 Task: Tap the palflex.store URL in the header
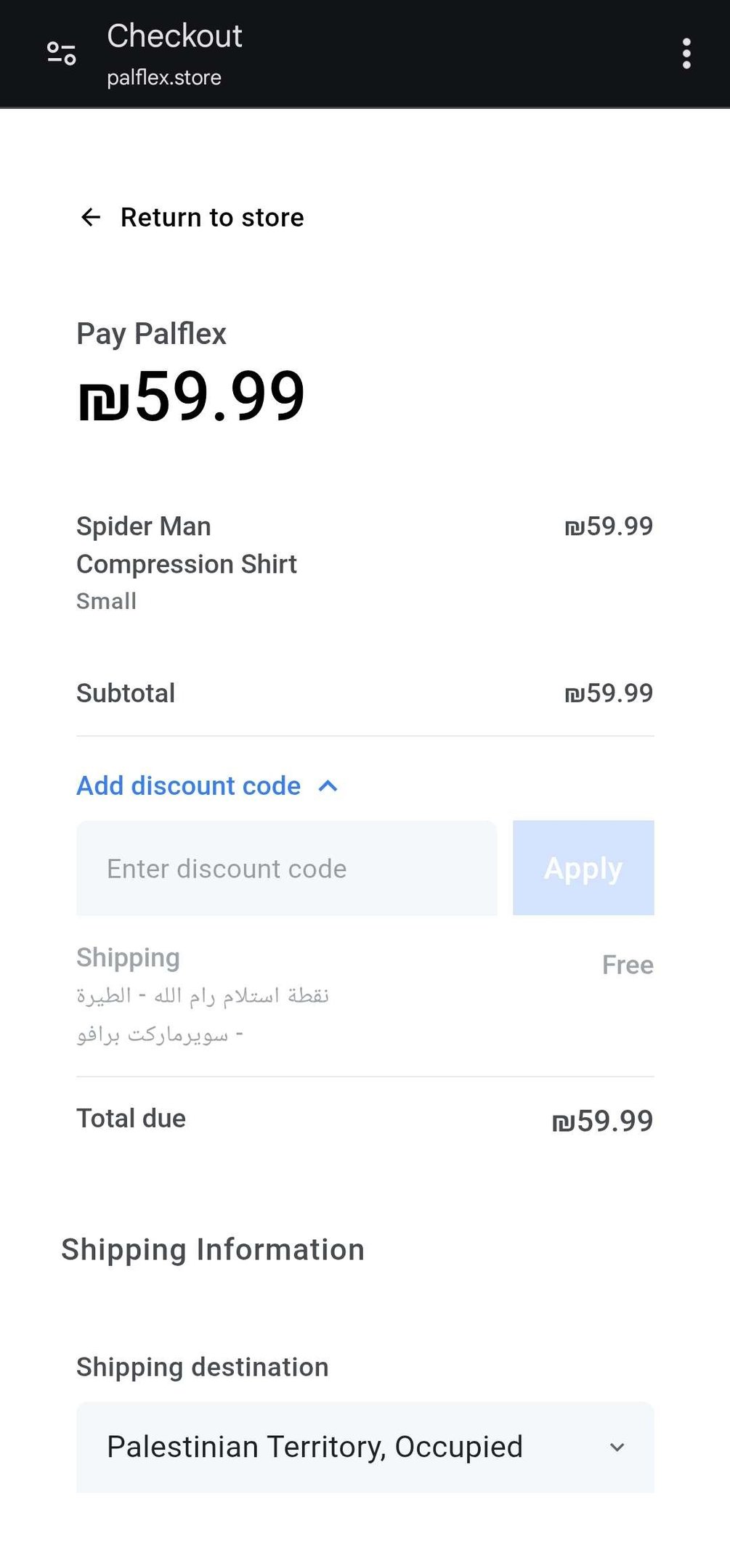pos(164,78)
